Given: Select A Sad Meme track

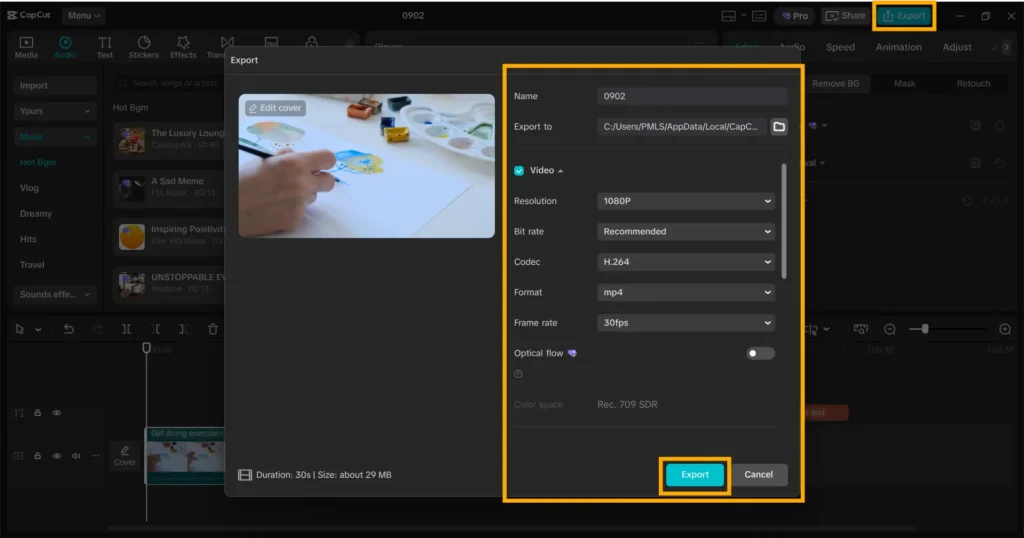Looking at the screenshot, I should (170, 187).
